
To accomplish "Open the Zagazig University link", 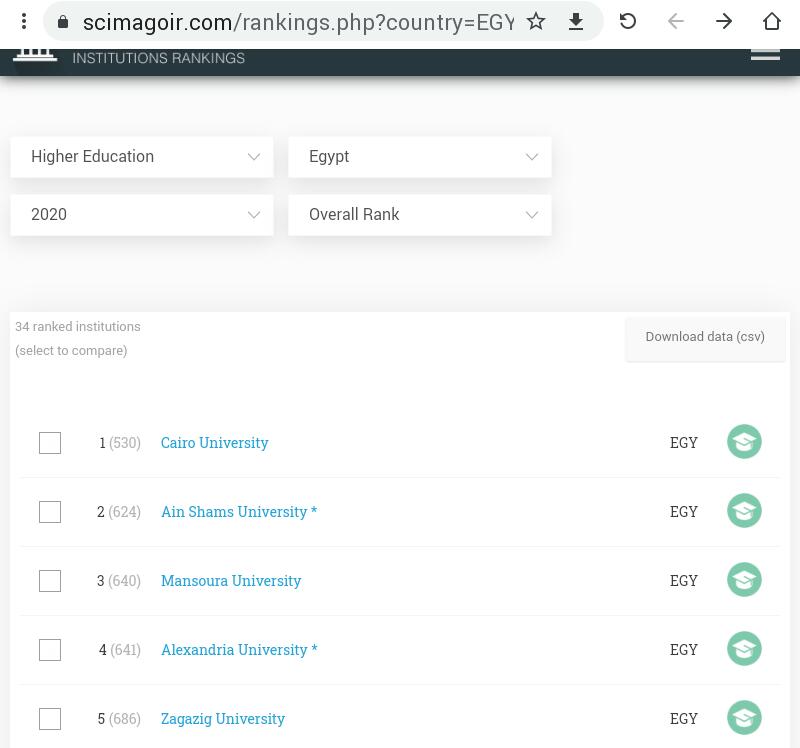I will tap(222, 718).
